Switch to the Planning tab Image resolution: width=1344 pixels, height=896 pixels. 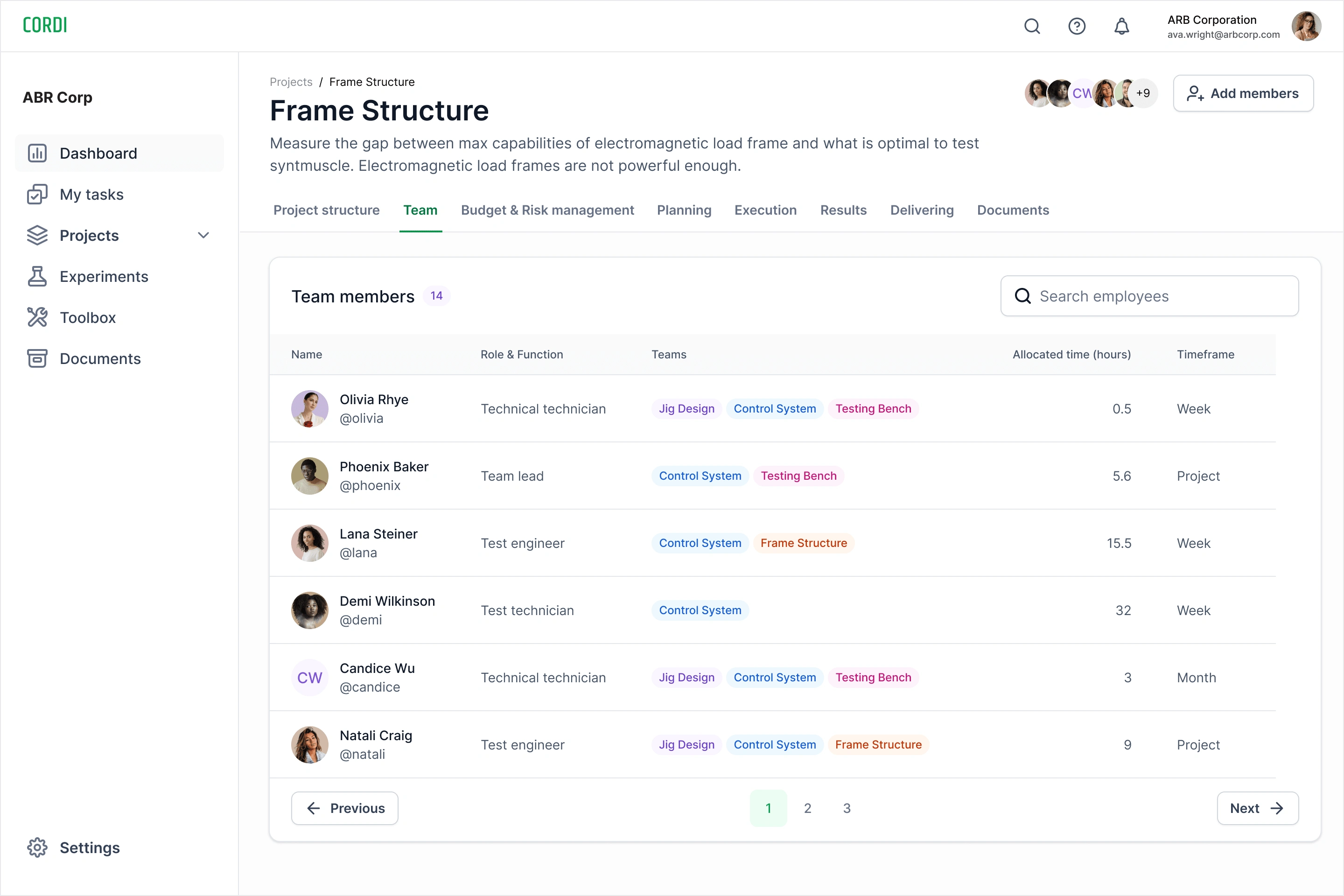[x=684, y=210]
